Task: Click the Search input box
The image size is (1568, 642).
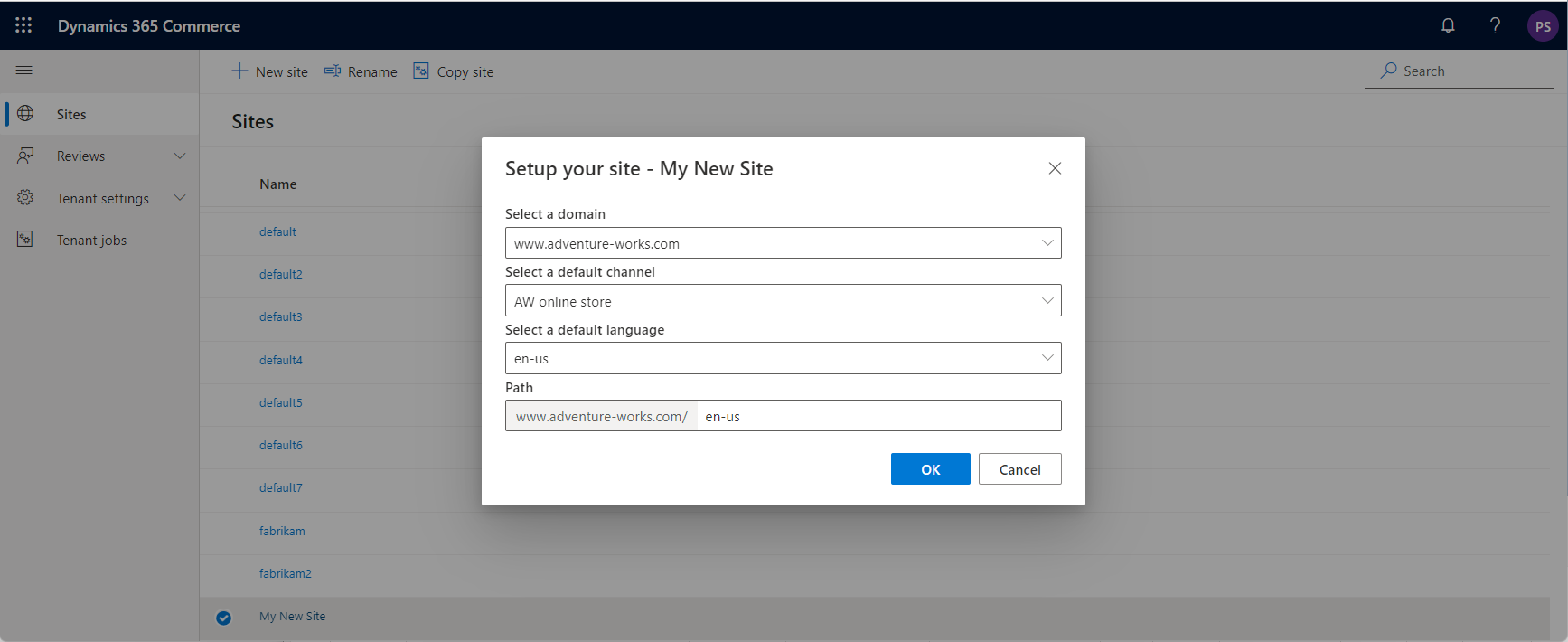Action: (1459, 71)
